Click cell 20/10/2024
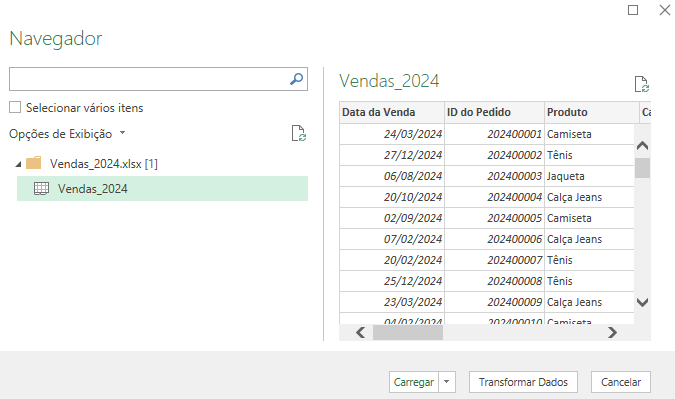The width and height of the screenshot is (675, 399). [x=392, y=197]
